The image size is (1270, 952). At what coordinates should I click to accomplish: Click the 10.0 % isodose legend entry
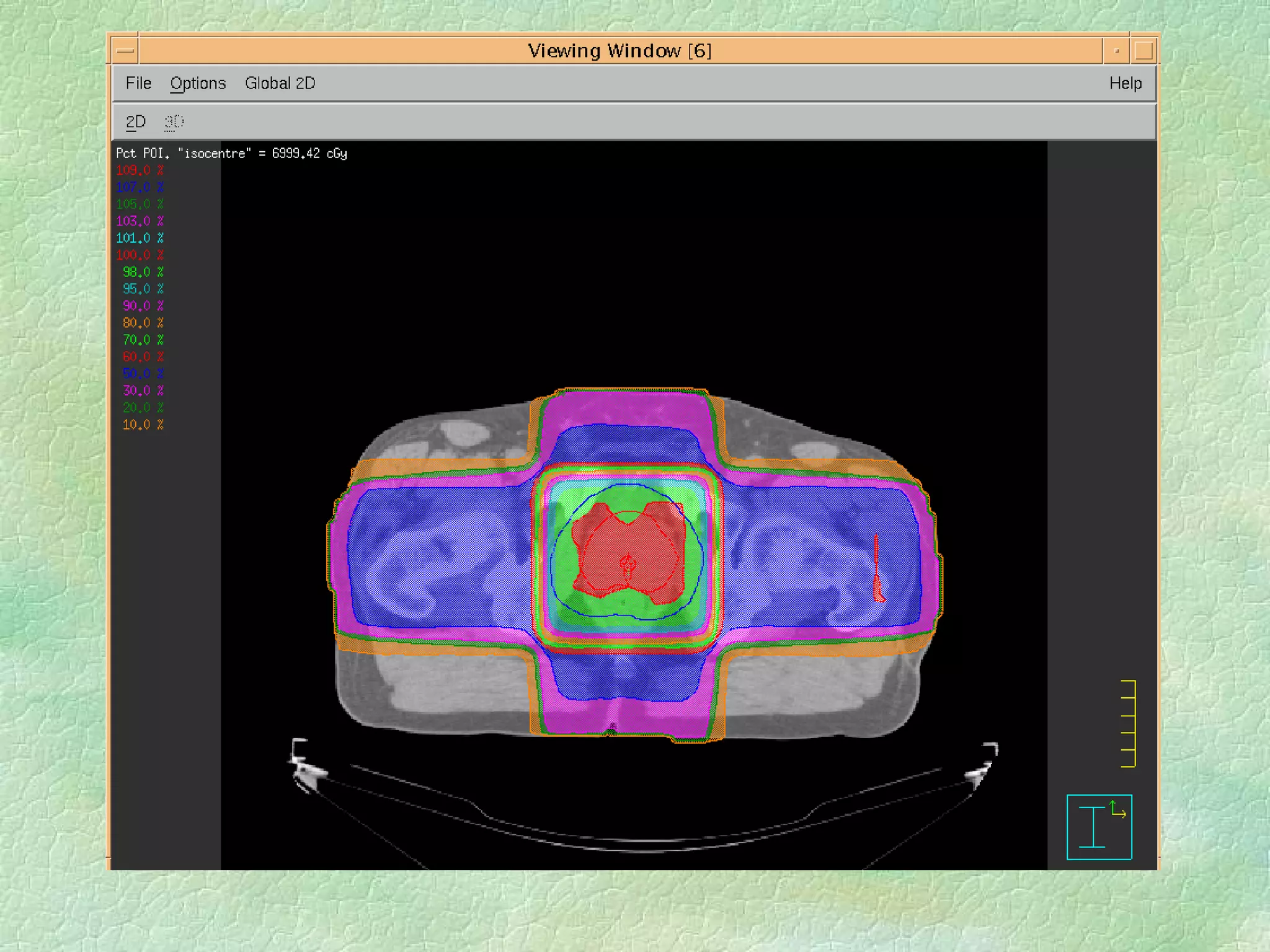[x=143, y=425]
